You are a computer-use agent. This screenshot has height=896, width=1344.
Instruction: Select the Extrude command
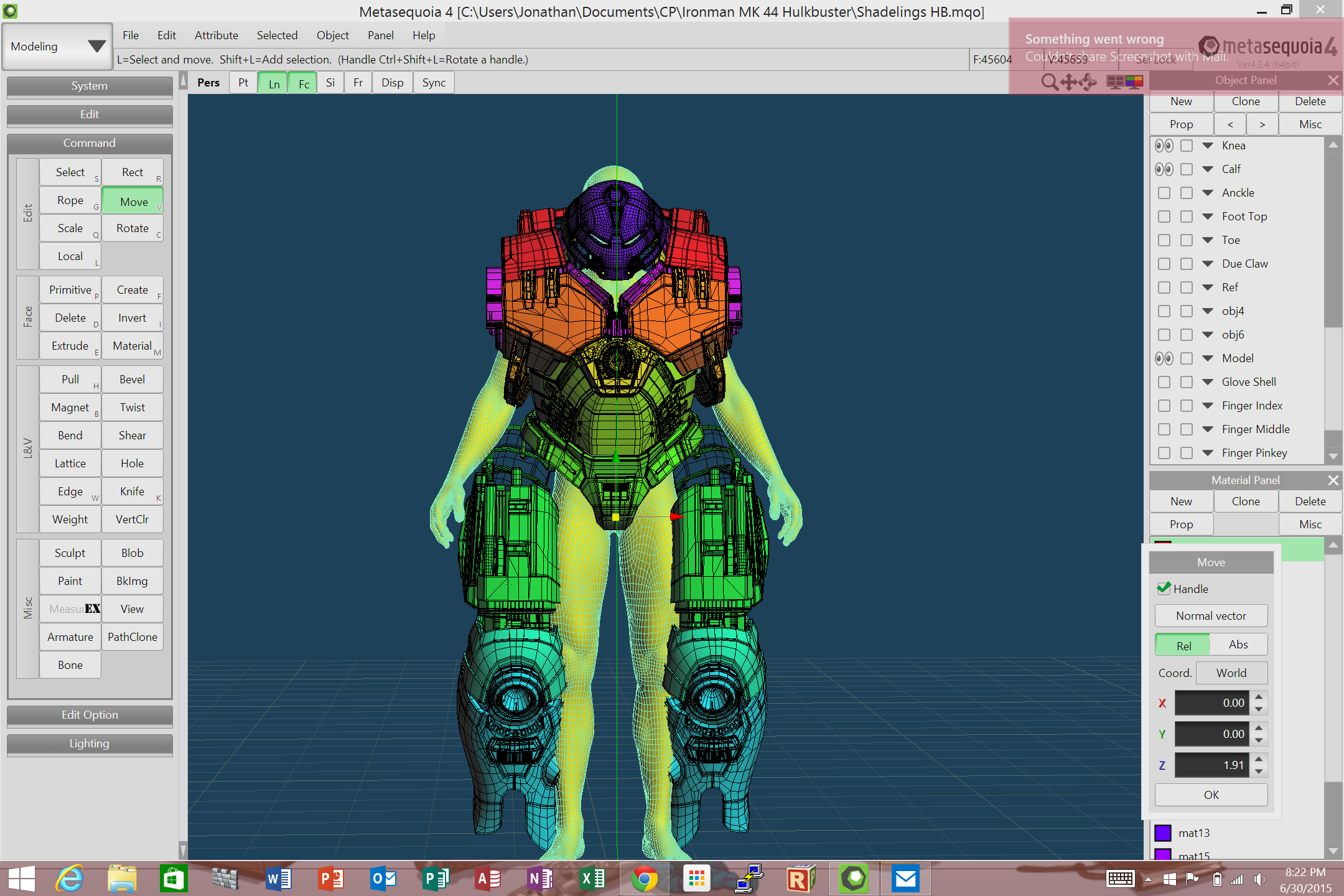pyautogui.click(x=70, y=346)
